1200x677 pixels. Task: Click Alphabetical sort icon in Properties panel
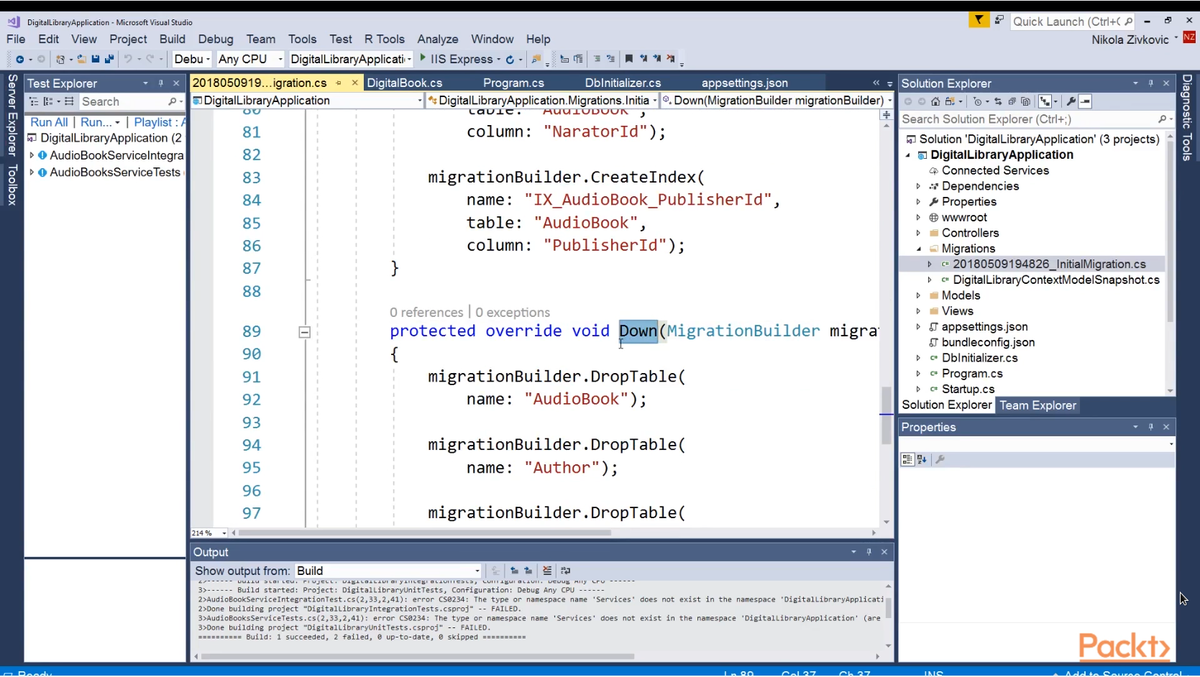(922, 459)
